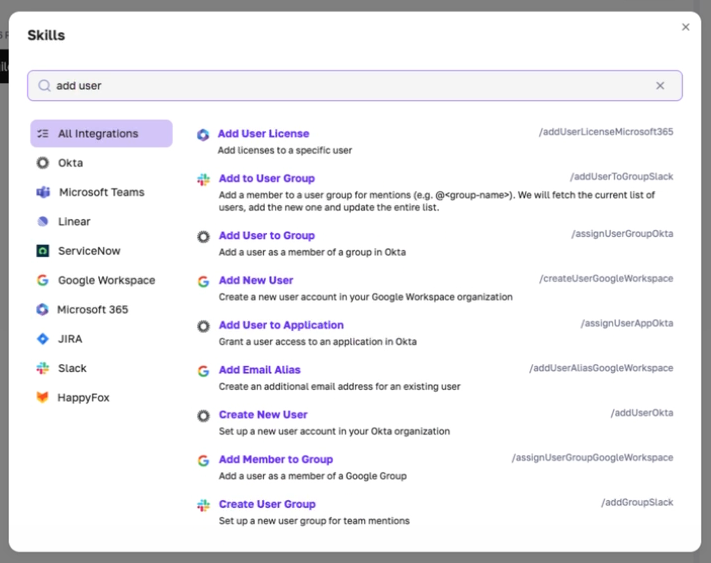This screenshot has height=563, width=711.
Task: Click Slack icon beside Add to User Group
Action: click(x=203, y=180)
